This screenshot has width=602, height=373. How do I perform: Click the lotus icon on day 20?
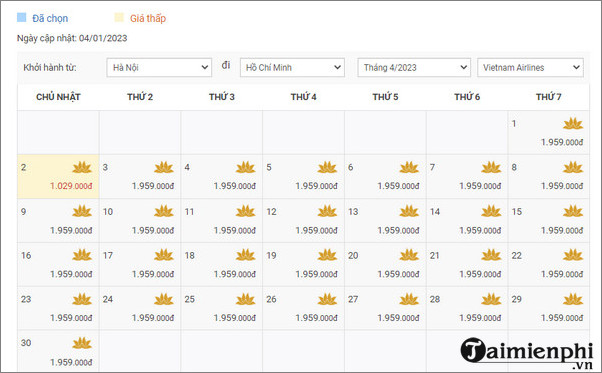coord(409,255)
